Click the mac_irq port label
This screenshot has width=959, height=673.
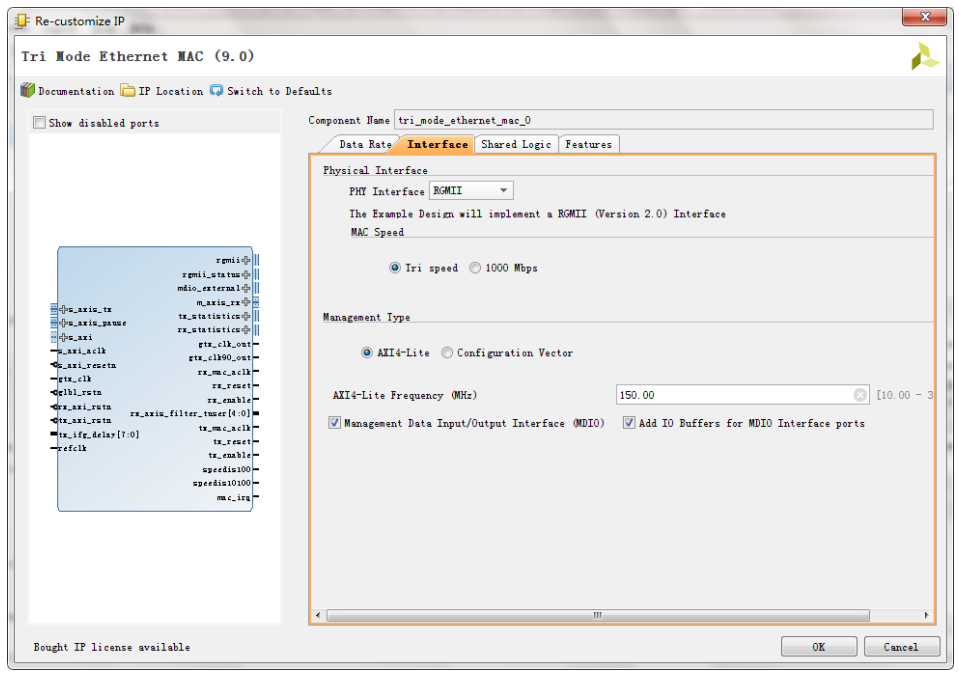[234, 497]
